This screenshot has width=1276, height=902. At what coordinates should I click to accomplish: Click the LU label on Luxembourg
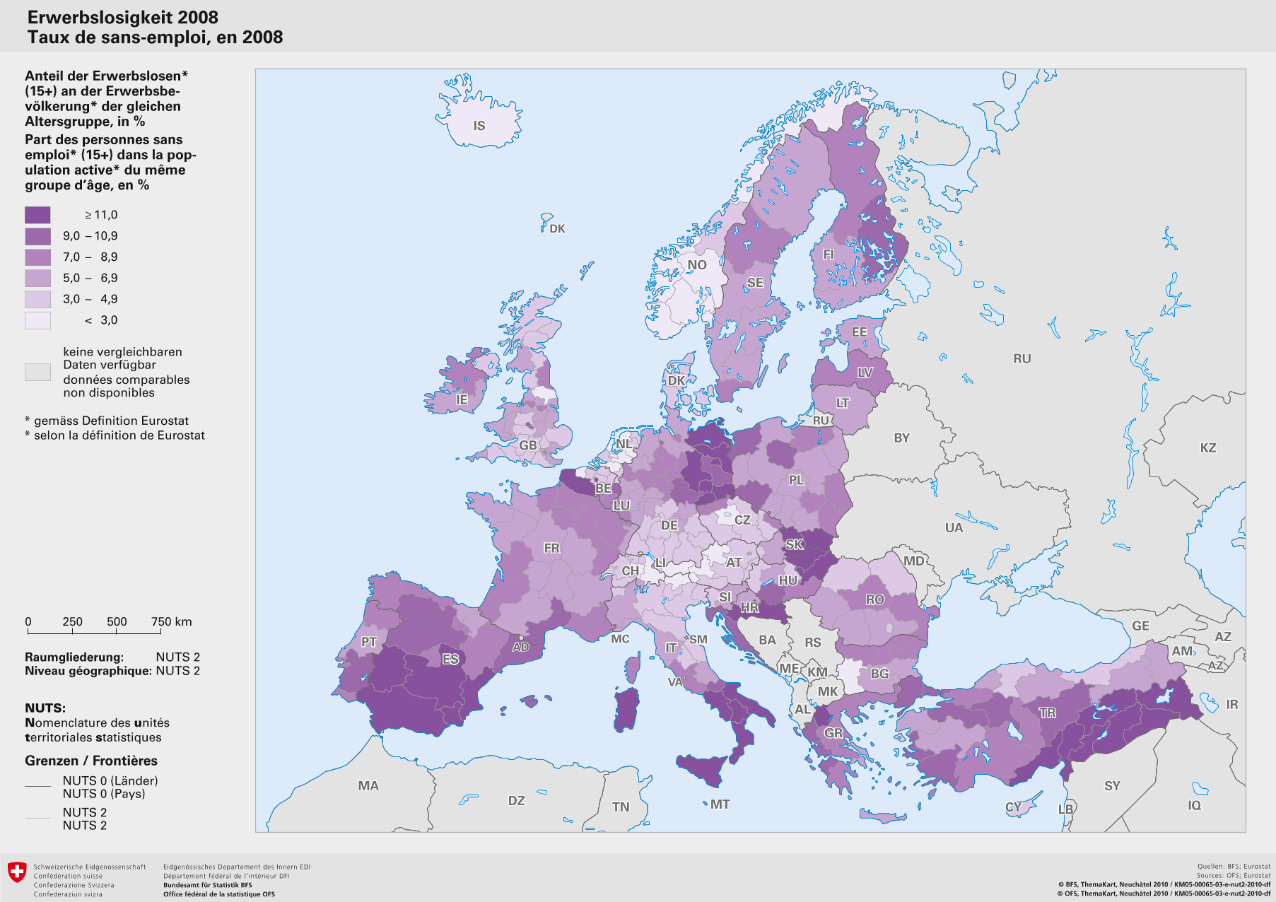621,506
